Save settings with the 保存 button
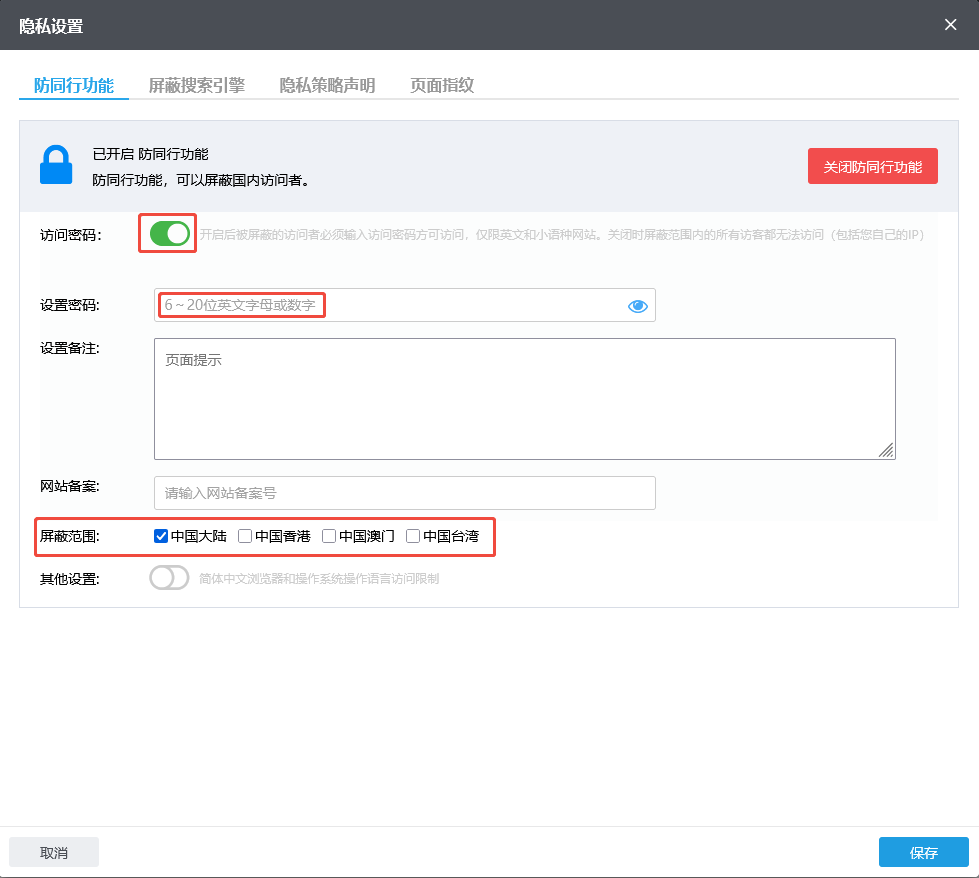The width and height of the screenshot is (979, 878). (x=923, y=852)
